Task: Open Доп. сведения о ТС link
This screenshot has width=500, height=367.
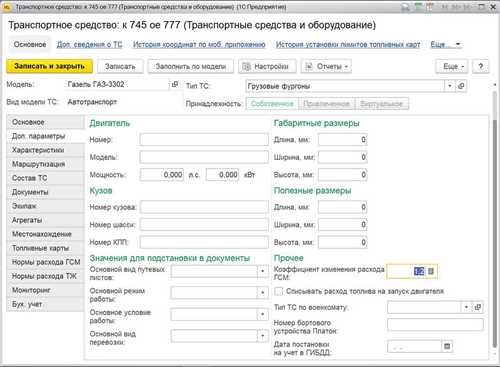Action: tap(89, 44)
